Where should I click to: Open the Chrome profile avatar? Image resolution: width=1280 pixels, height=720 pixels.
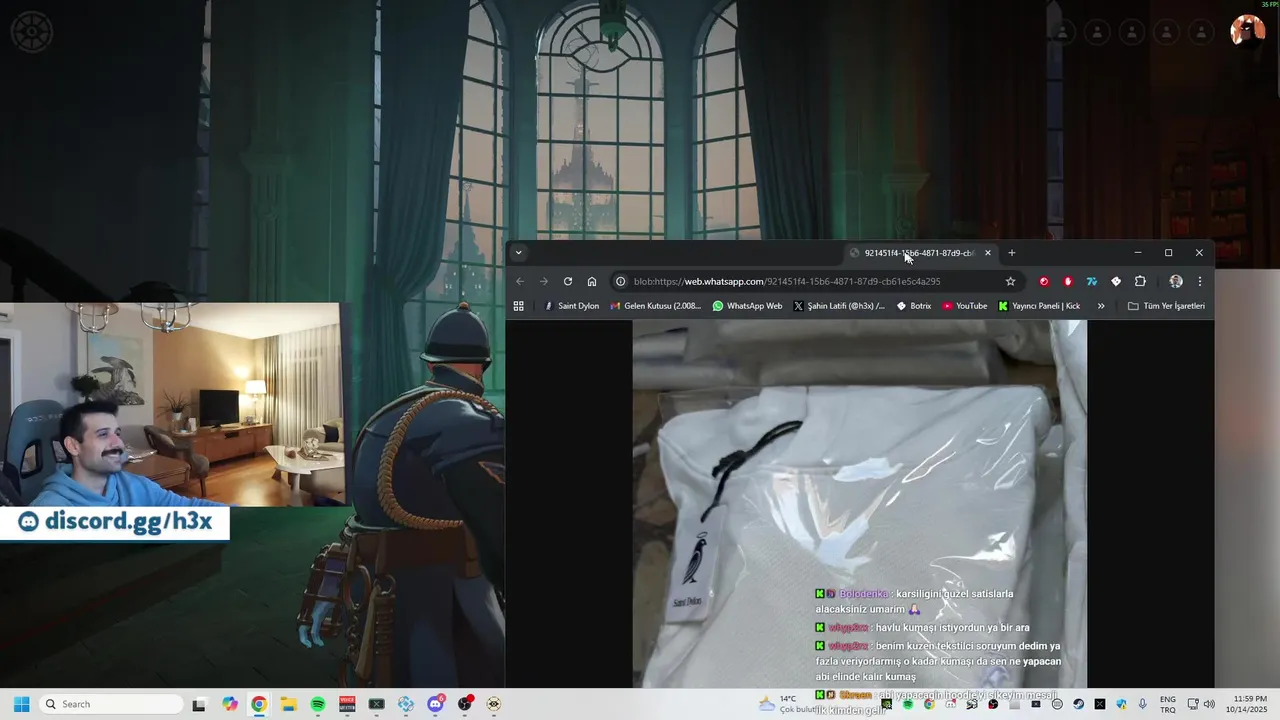click(1176, 281)
